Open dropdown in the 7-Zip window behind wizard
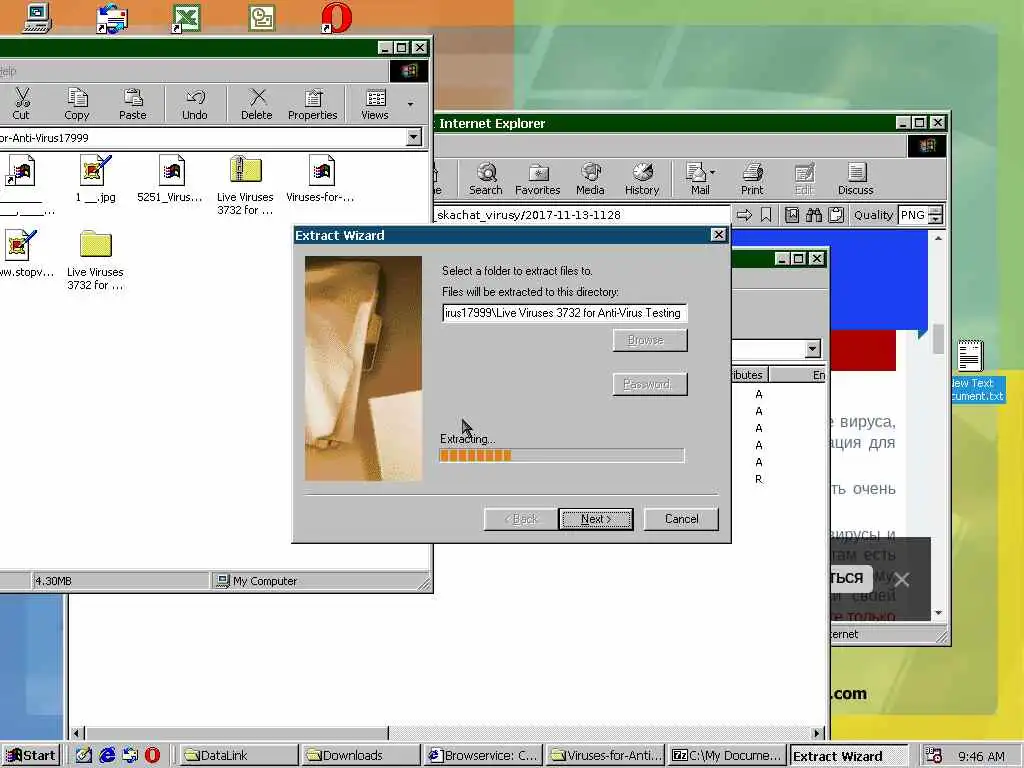Image resolution: width=1024 pixels, height=768 pixels. pyautogui.click(x=812, y=349)
